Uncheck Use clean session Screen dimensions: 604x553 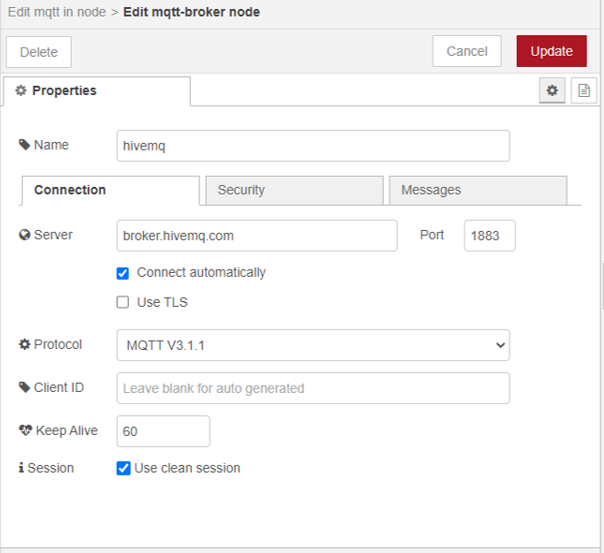pos(123,468)
